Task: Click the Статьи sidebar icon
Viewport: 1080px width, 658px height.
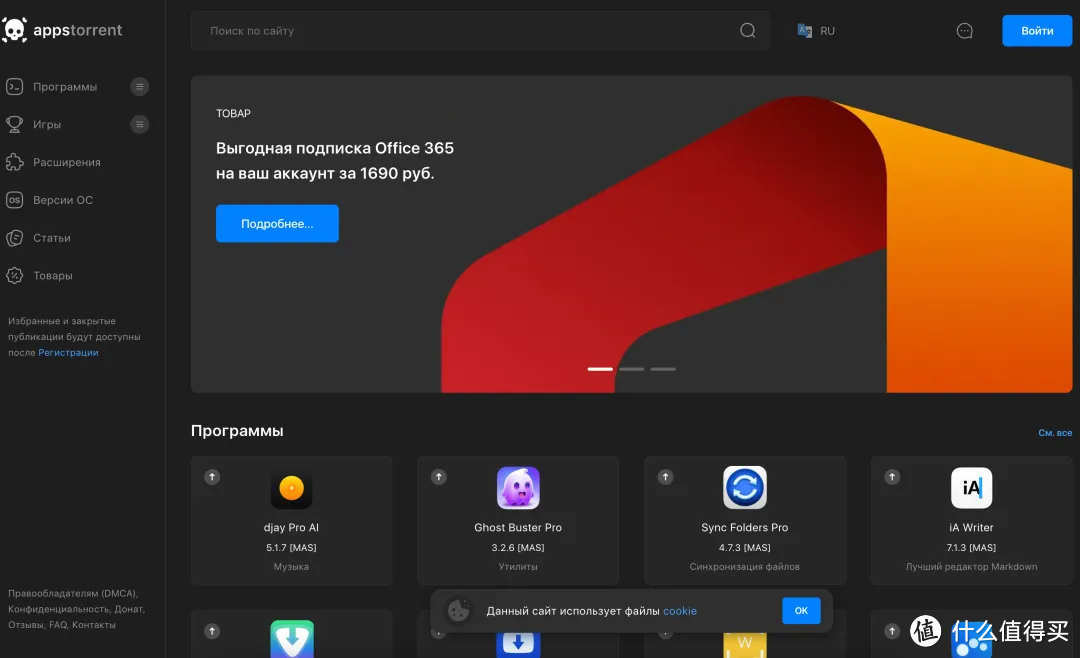Action: pyautogui.click(x=14, y=238)
